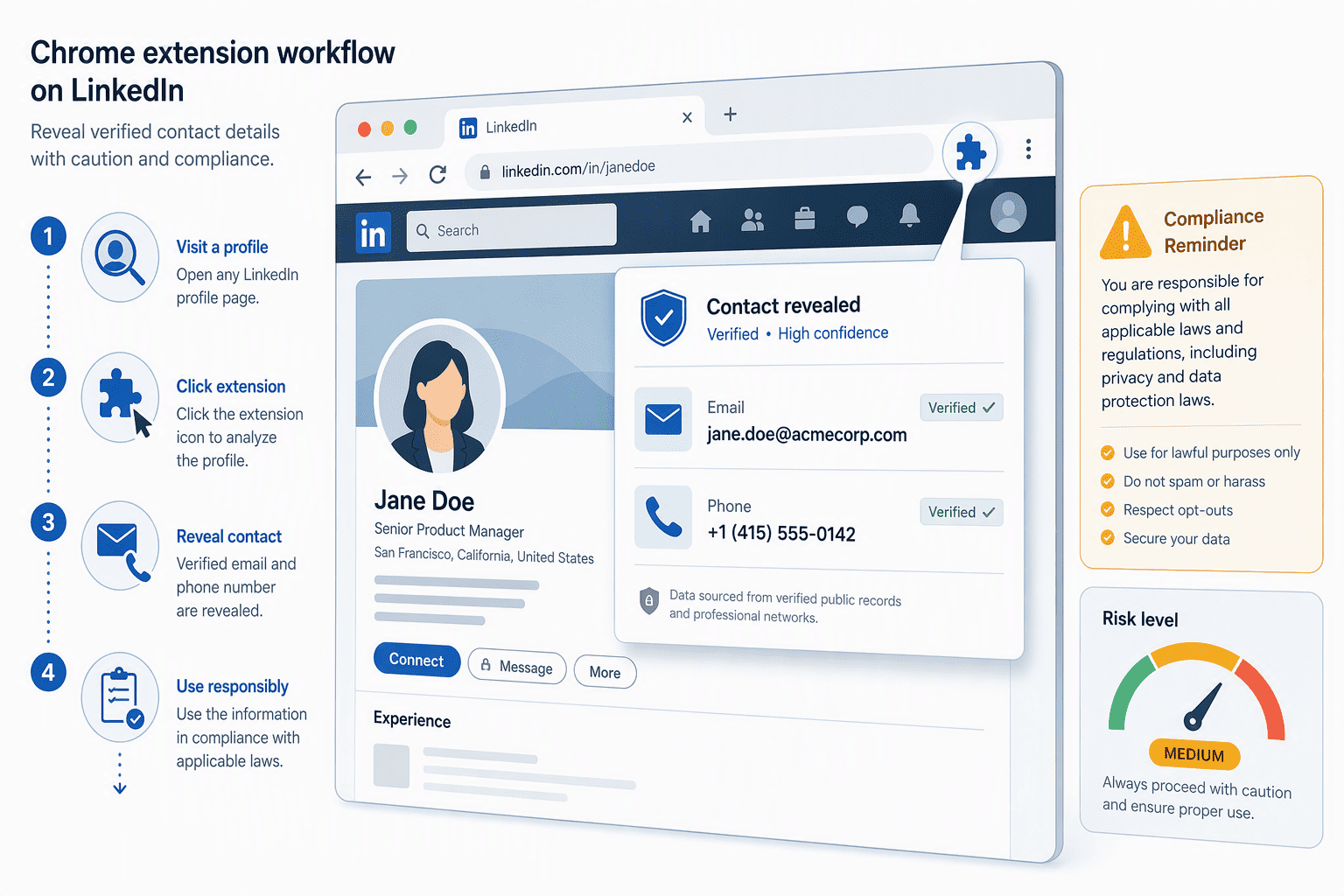Focus the LinkedIn Search field
Viewport: 1344px width, 896px height.
(x=511, y=227)
